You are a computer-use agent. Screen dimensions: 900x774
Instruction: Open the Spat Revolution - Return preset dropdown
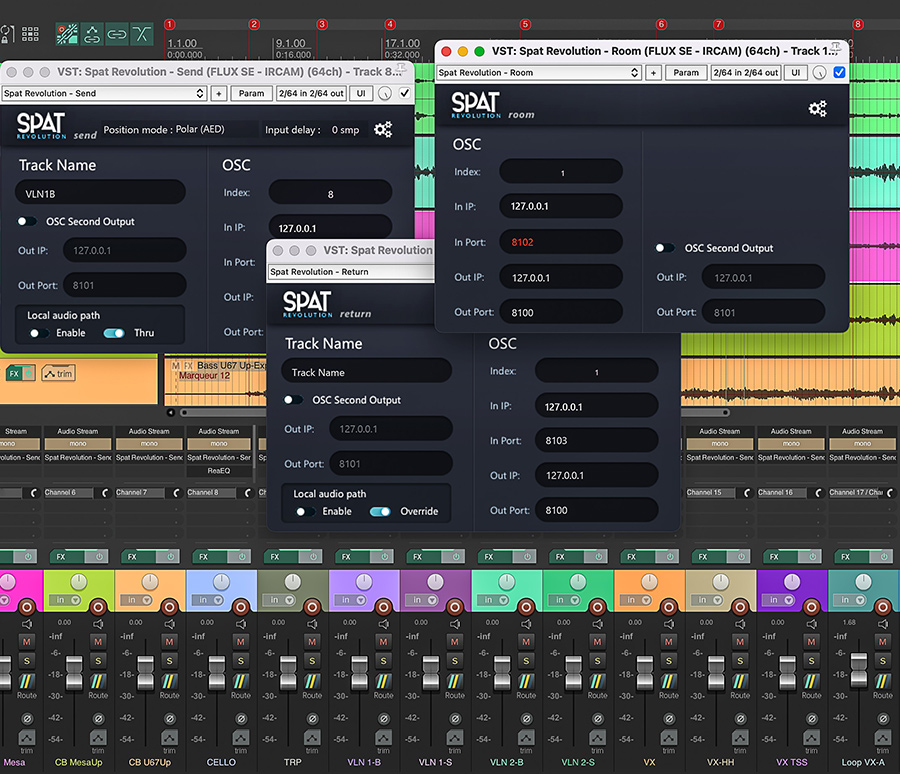(351, 272)
